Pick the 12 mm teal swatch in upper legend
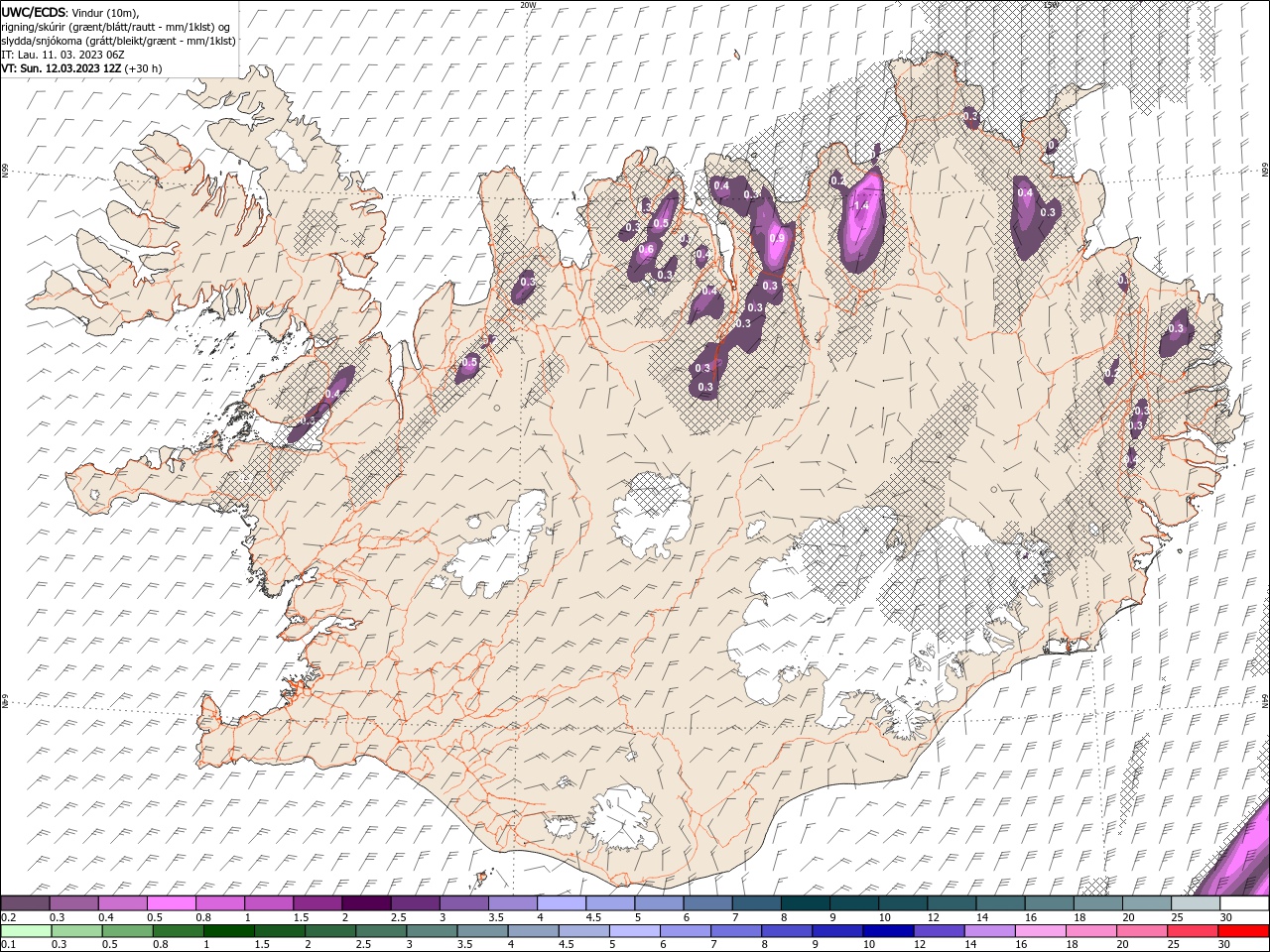This screenshot has width=1270, height=952. coord(952,903)
